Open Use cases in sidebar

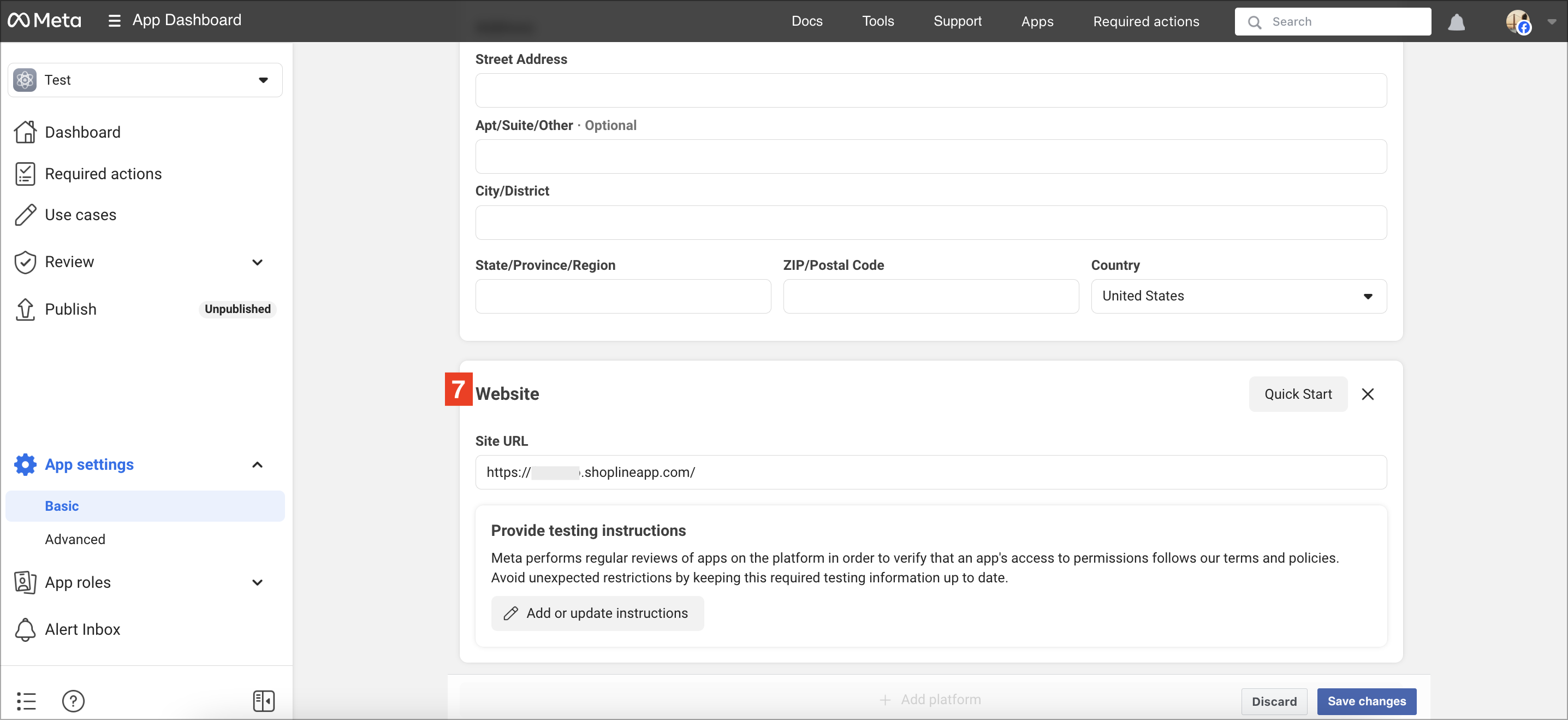coord(80,215)
